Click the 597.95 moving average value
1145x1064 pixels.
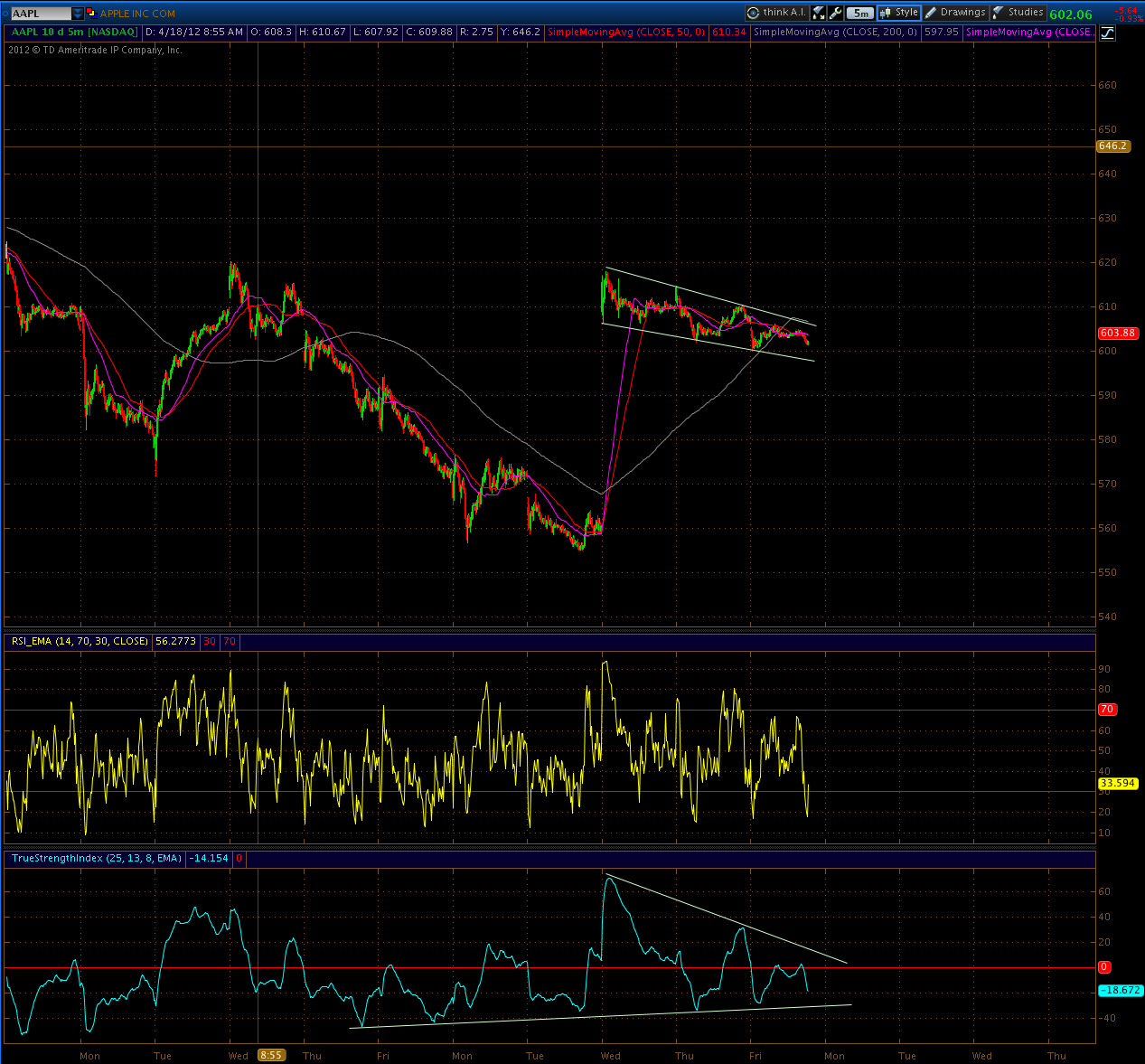942,32
